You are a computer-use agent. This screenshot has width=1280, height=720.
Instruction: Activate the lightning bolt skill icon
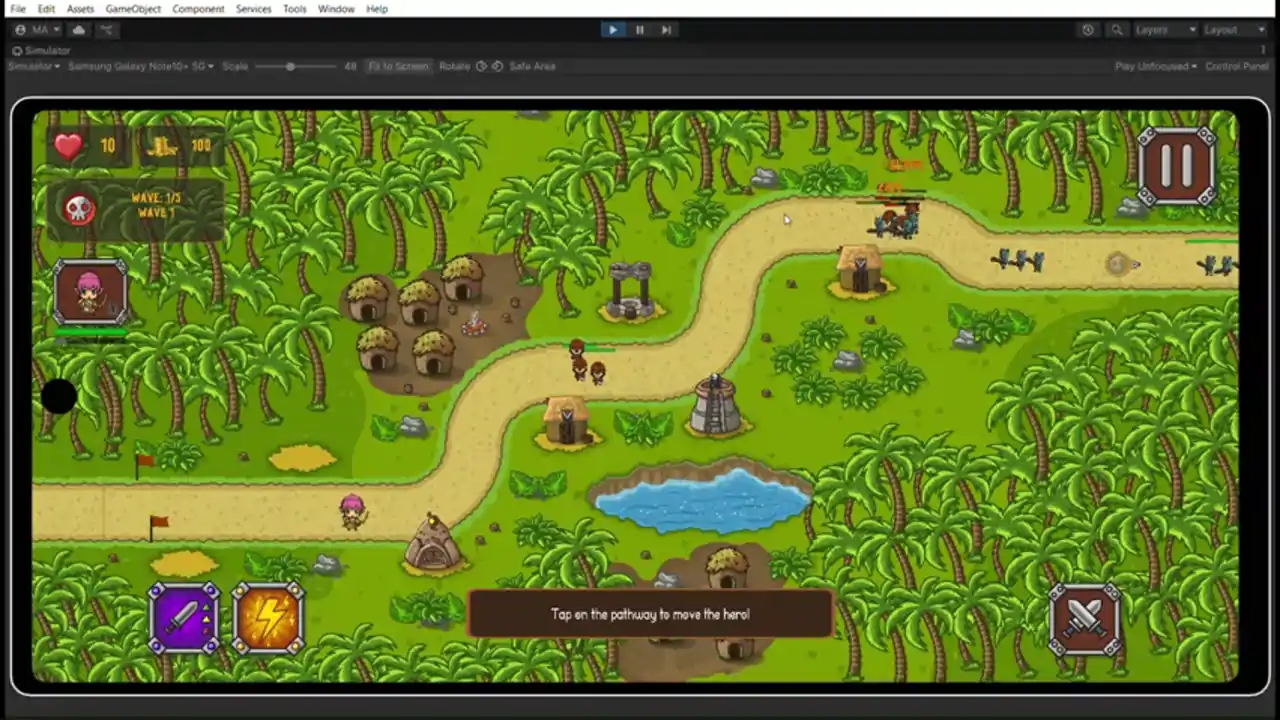point(268,618)
